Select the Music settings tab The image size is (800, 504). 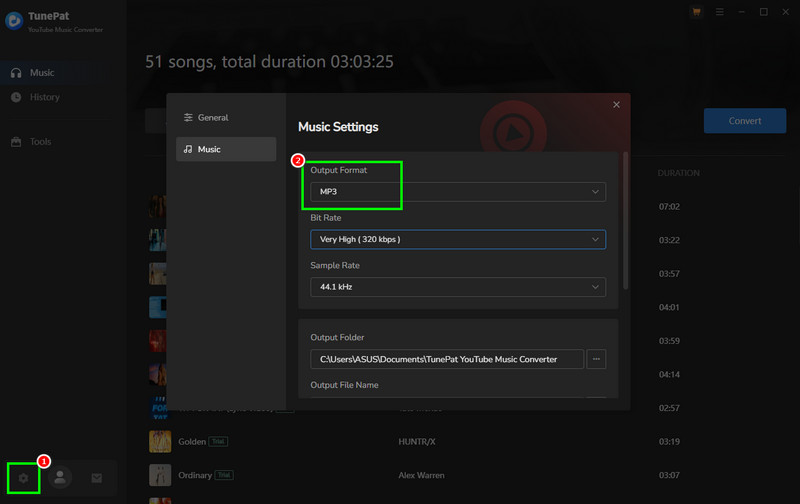coord(226,149)
